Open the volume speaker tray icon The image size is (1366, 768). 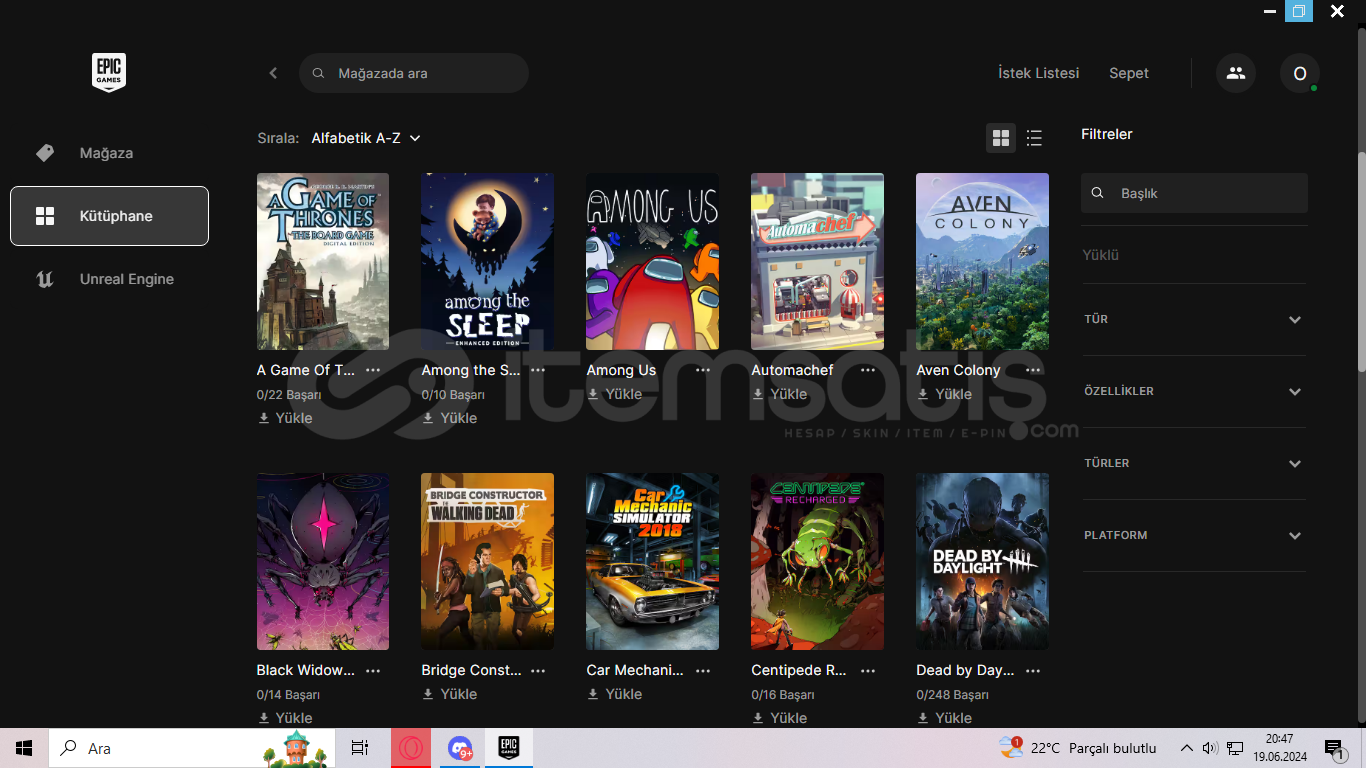pos(1210,748)
